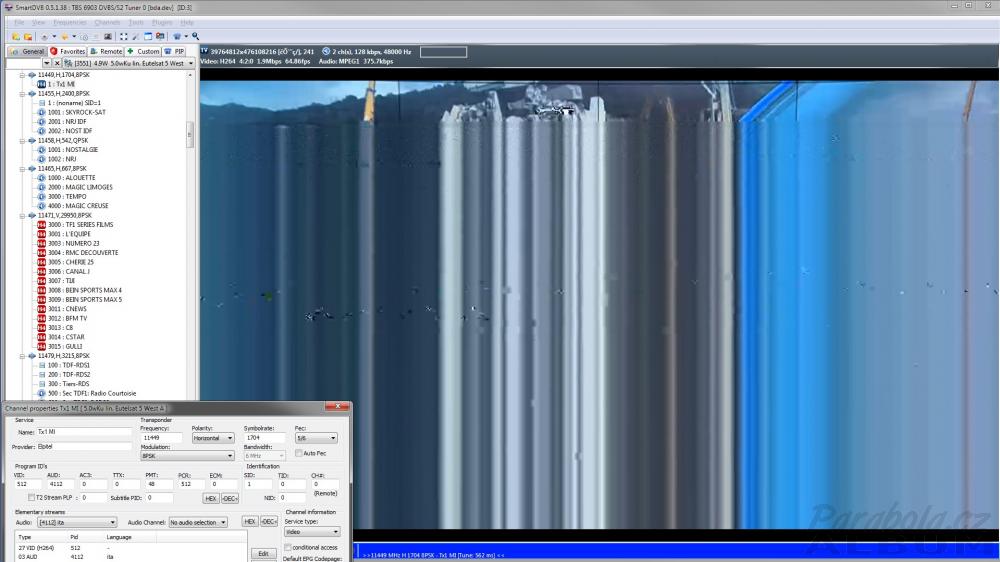The image size is (1000, 562).
Task: Click the Symbolrate field showing 1704
Action: click(x=265, y=438)
